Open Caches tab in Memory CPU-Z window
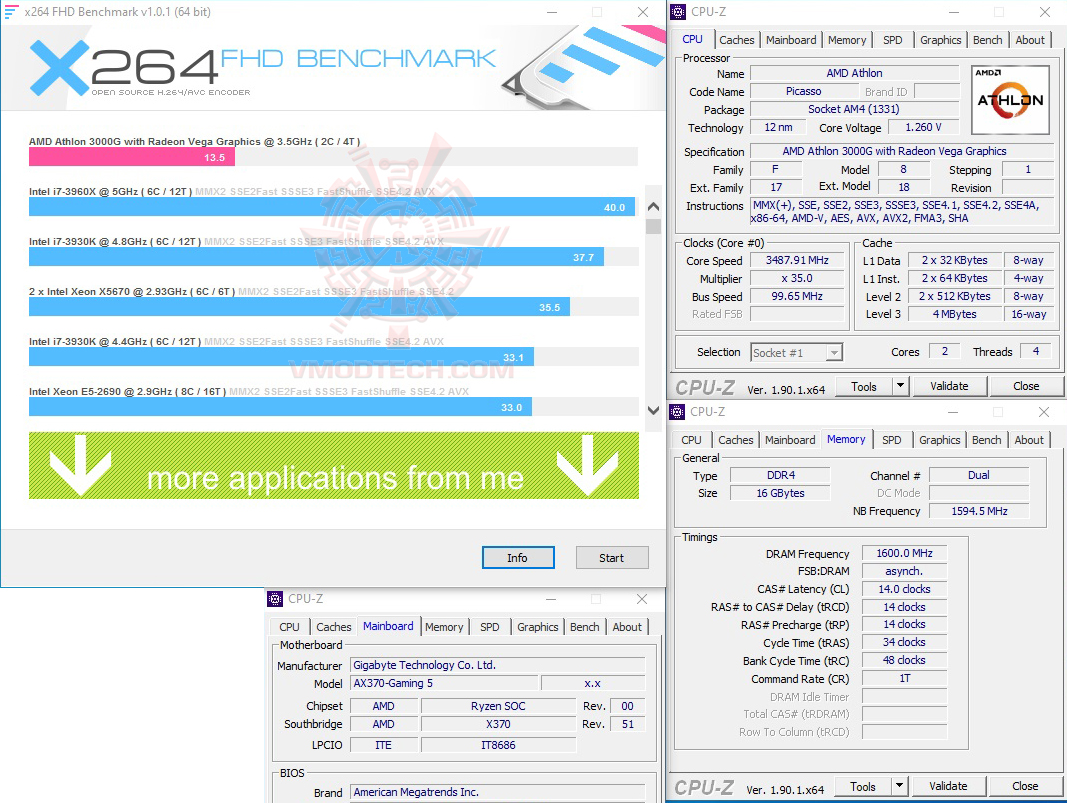The width and height of the screenshot is (1067, 803). click(x=736, y=440)
